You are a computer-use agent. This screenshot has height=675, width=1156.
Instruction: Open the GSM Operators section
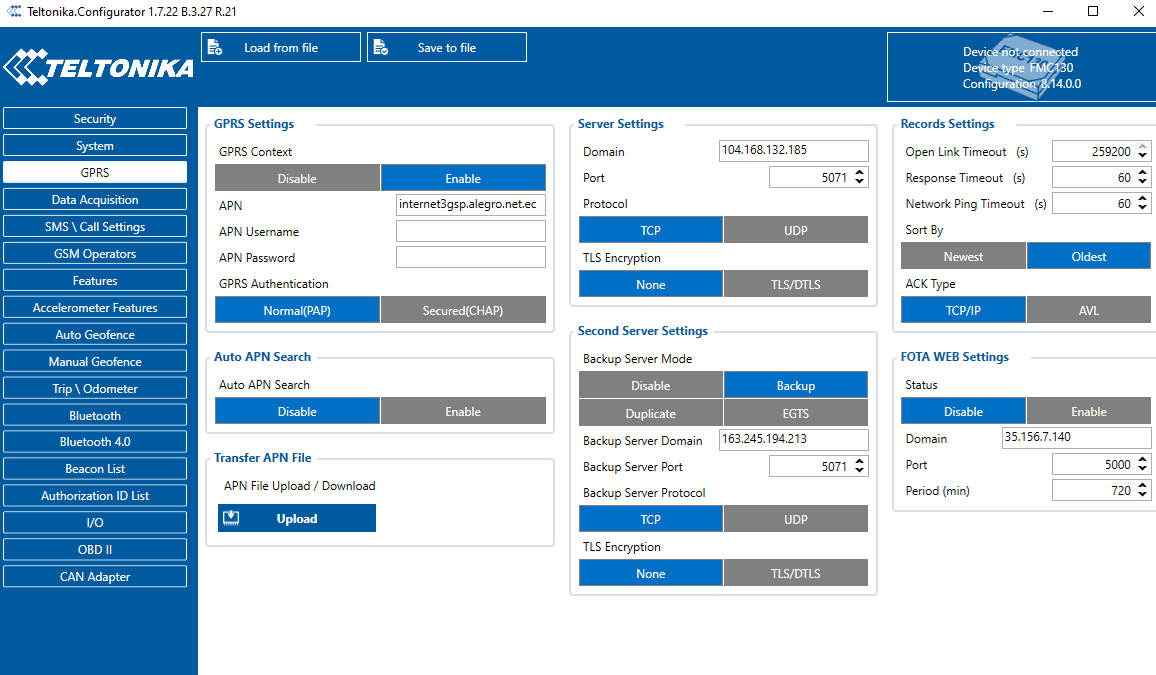click(95, 253)
